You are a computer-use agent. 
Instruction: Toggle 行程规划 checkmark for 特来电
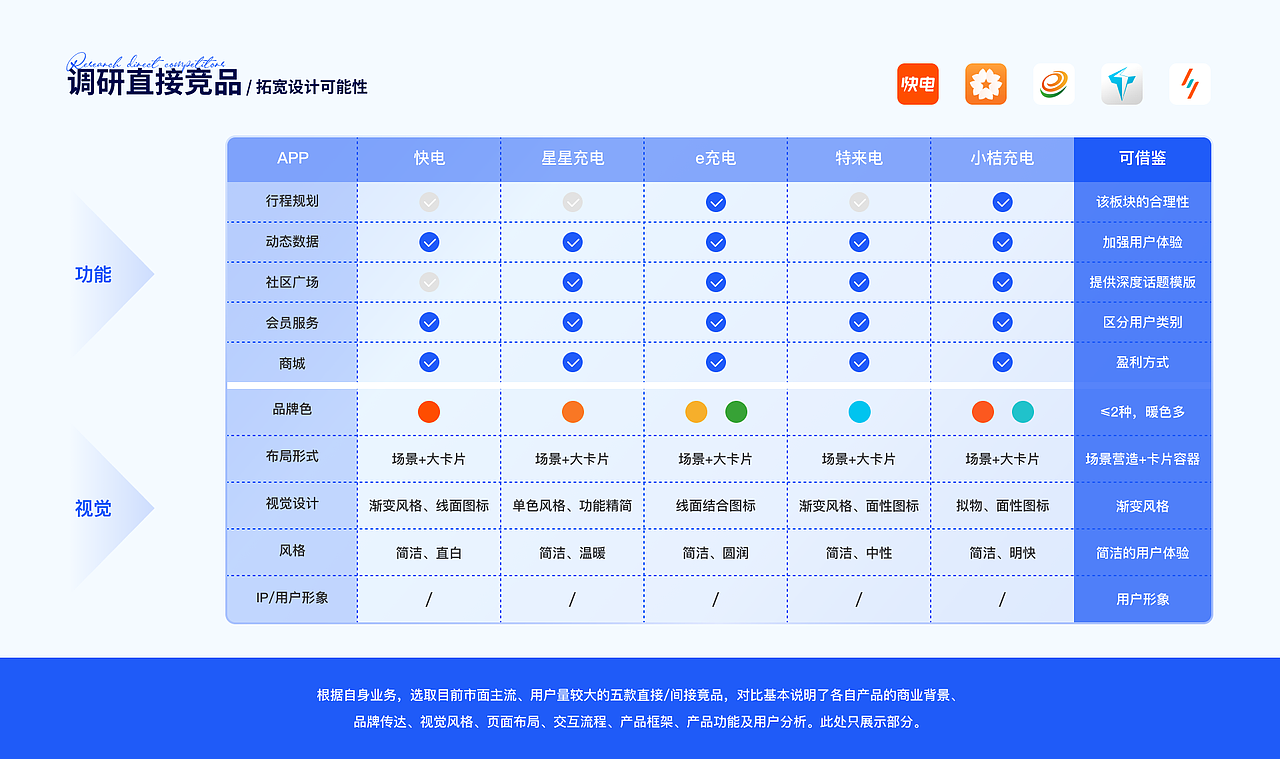(859, 202)
